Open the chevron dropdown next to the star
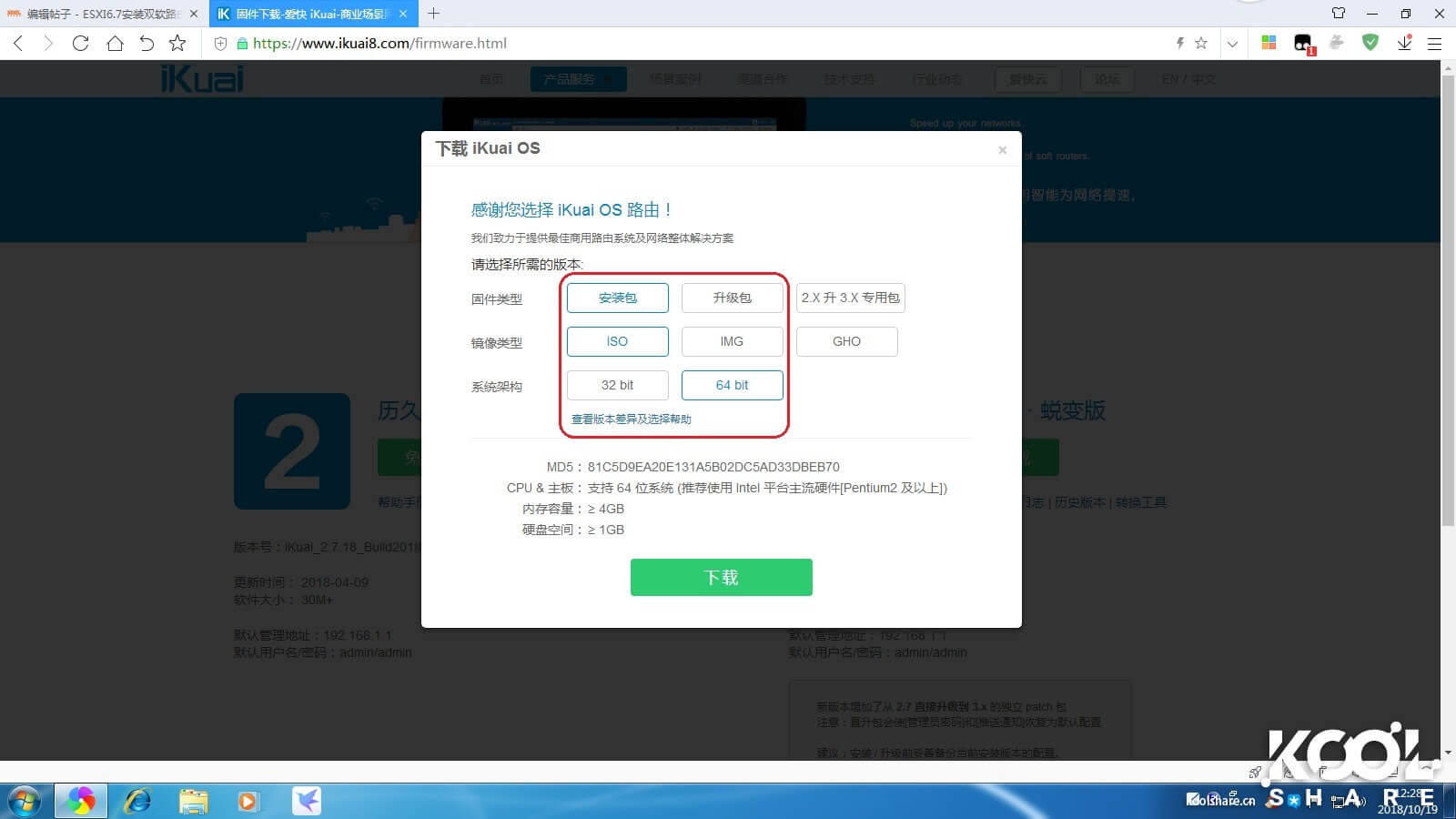Image resolution: width=1456 pixels, height=819 pixels. pos(1232,43)
